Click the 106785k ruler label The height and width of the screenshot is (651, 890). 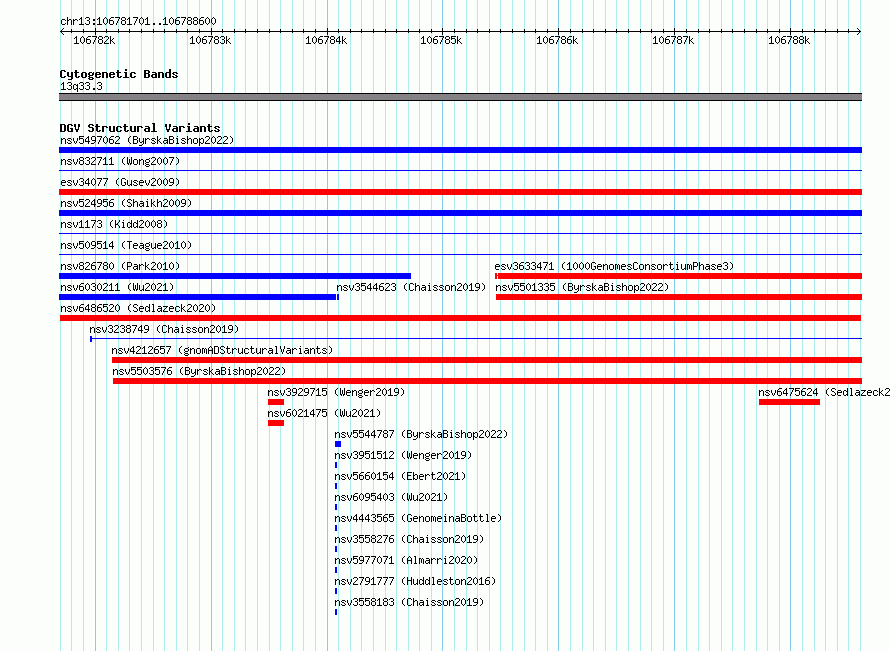[x=441, y=40]
